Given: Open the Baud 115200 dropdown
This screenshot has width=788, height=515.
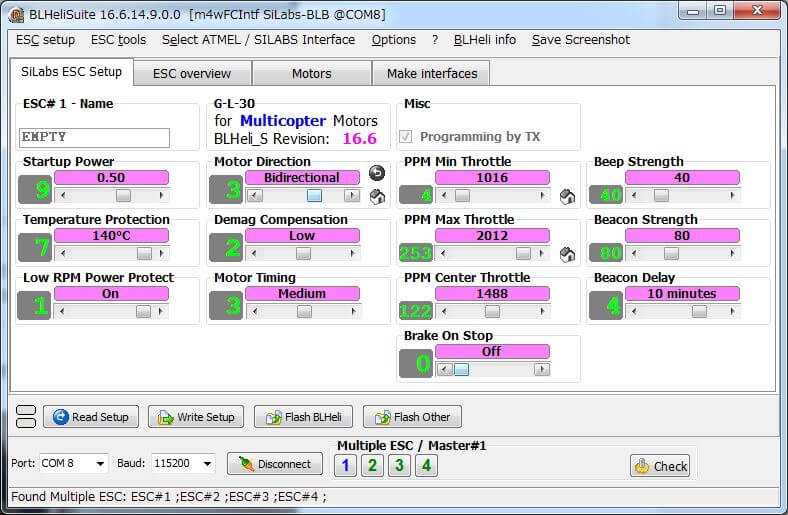Looking at the screenshot, I should [207, 463].
